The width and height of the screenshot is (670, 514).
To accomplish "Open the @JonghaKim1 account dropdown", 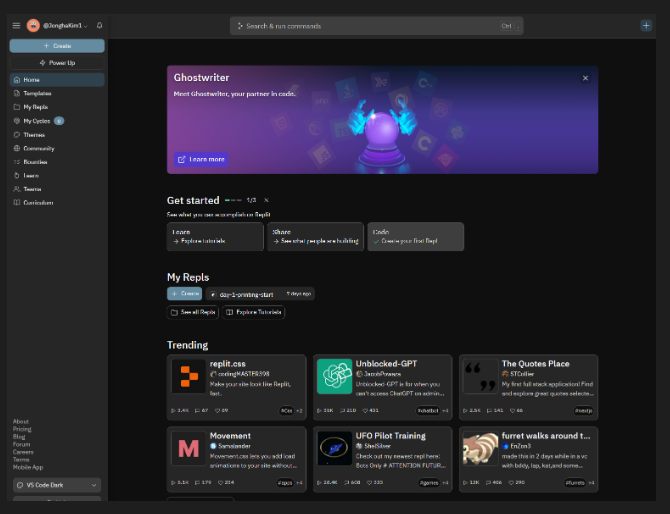I will tap(65, 26).
